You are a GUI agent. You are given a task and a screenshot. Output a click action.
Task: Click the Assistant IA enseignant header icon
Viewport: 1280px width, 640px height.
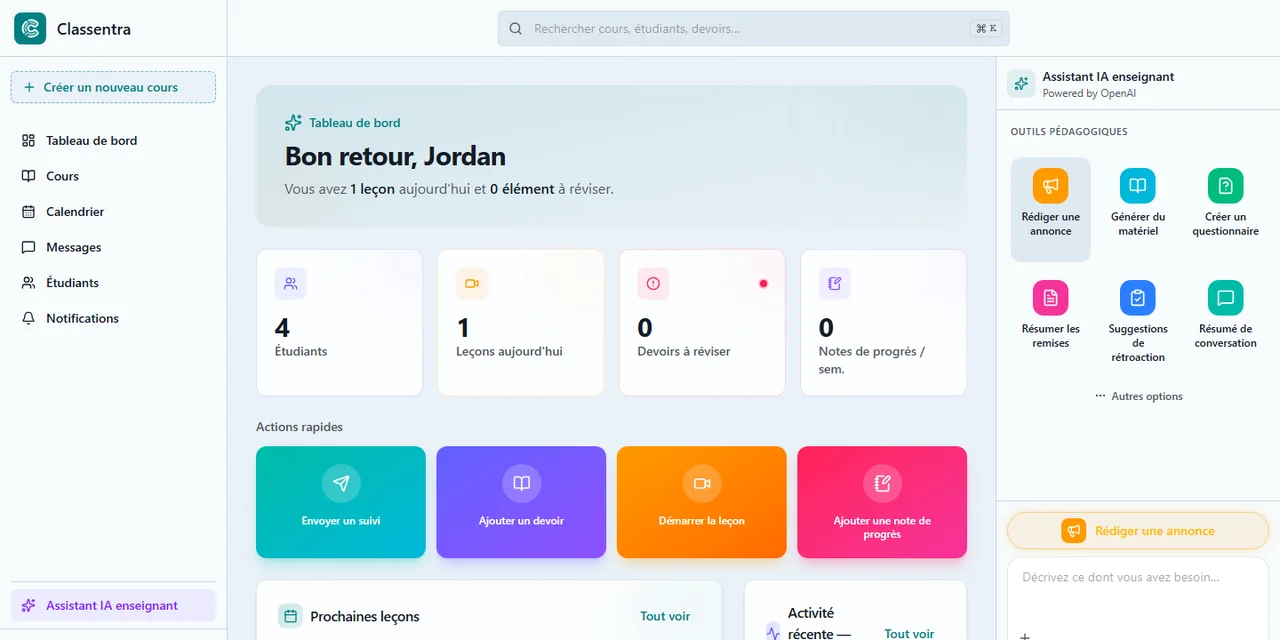pyautogui.click(x=1021, y=84)
